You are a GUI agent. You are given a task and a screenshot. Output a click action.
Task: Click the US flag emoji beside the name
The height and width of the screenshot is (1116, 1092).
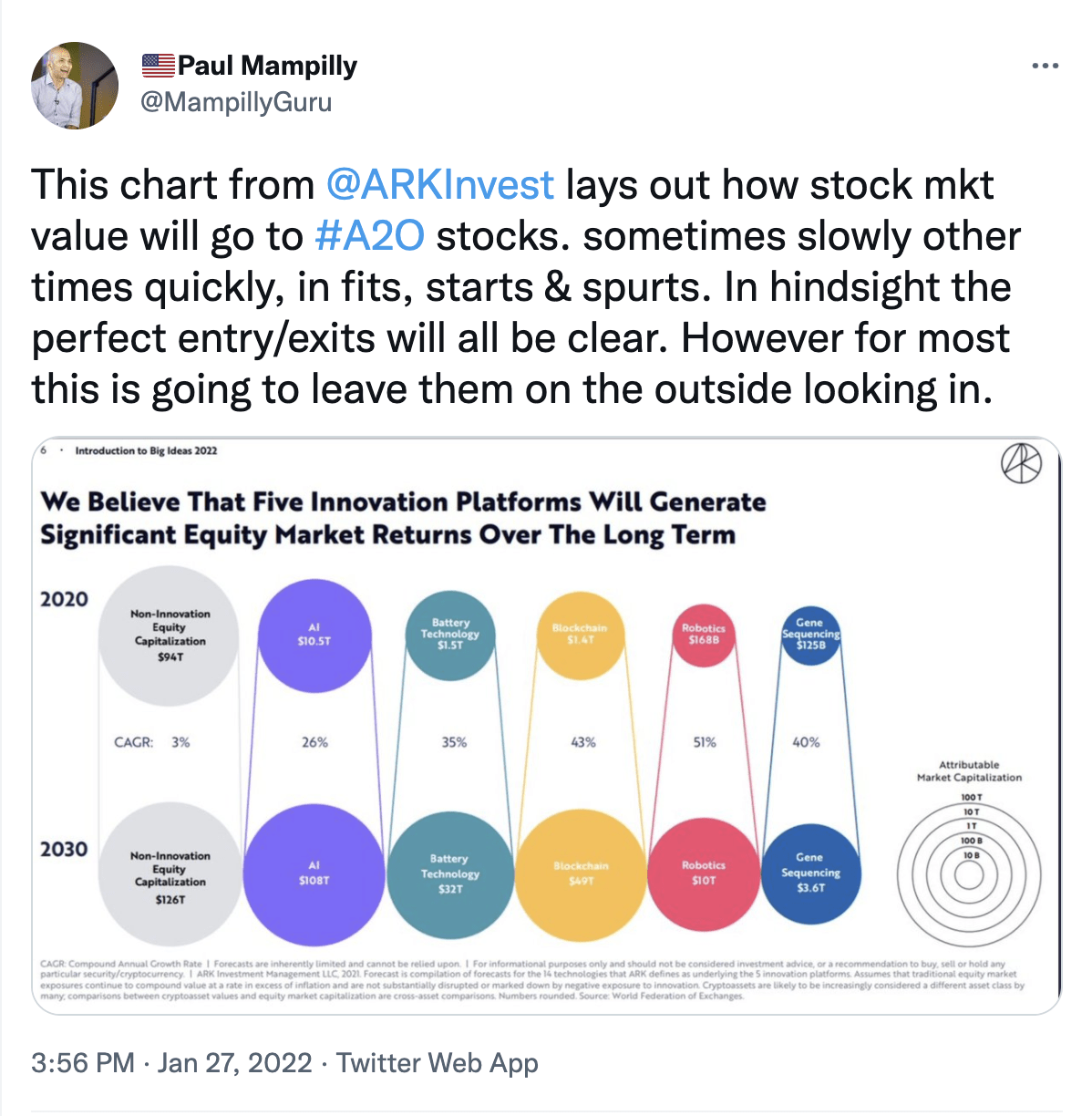click(x=158, y=66)
